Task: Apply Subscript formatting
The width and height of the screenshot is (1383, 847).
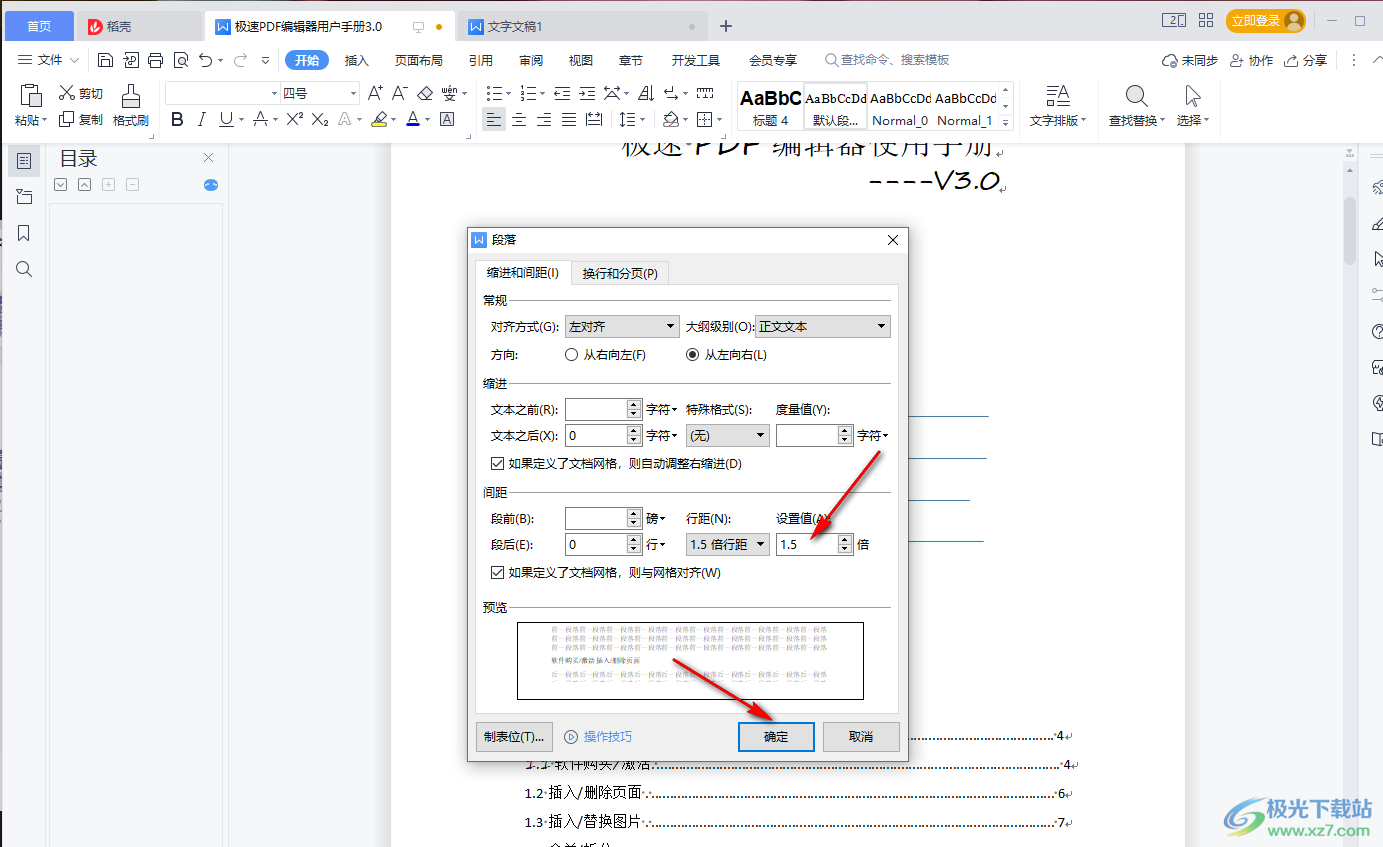Action: point(320,120)
